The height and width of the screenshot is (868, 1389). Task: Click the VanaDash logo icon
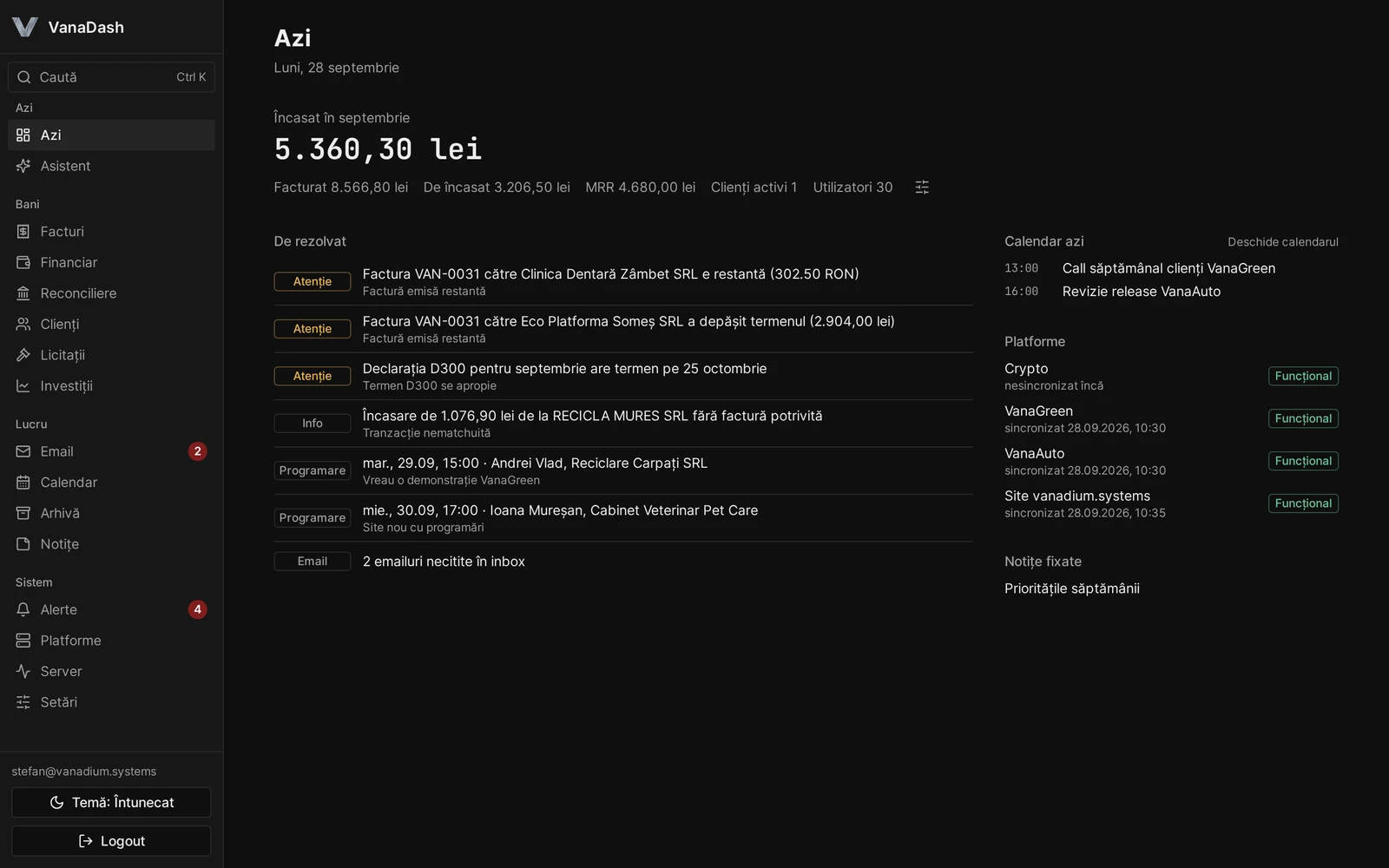(25, 27)
